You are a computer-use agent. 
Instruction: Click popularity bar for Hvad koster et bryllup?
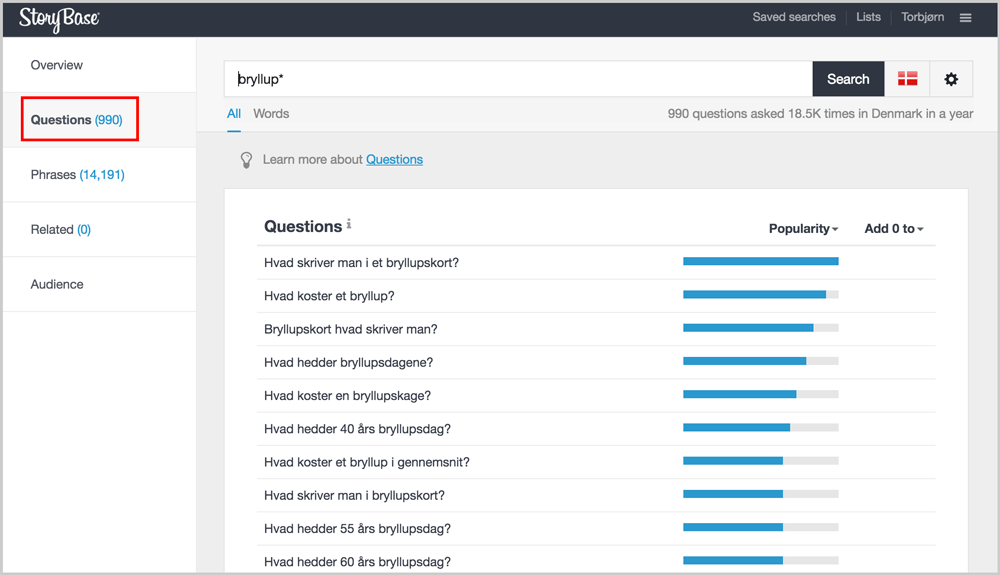click(x=760, y=295)
